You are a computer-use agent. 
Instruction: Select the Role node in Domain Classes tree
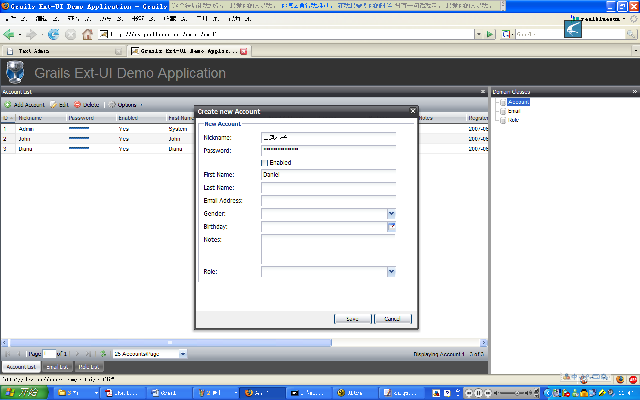coord(513,120)
